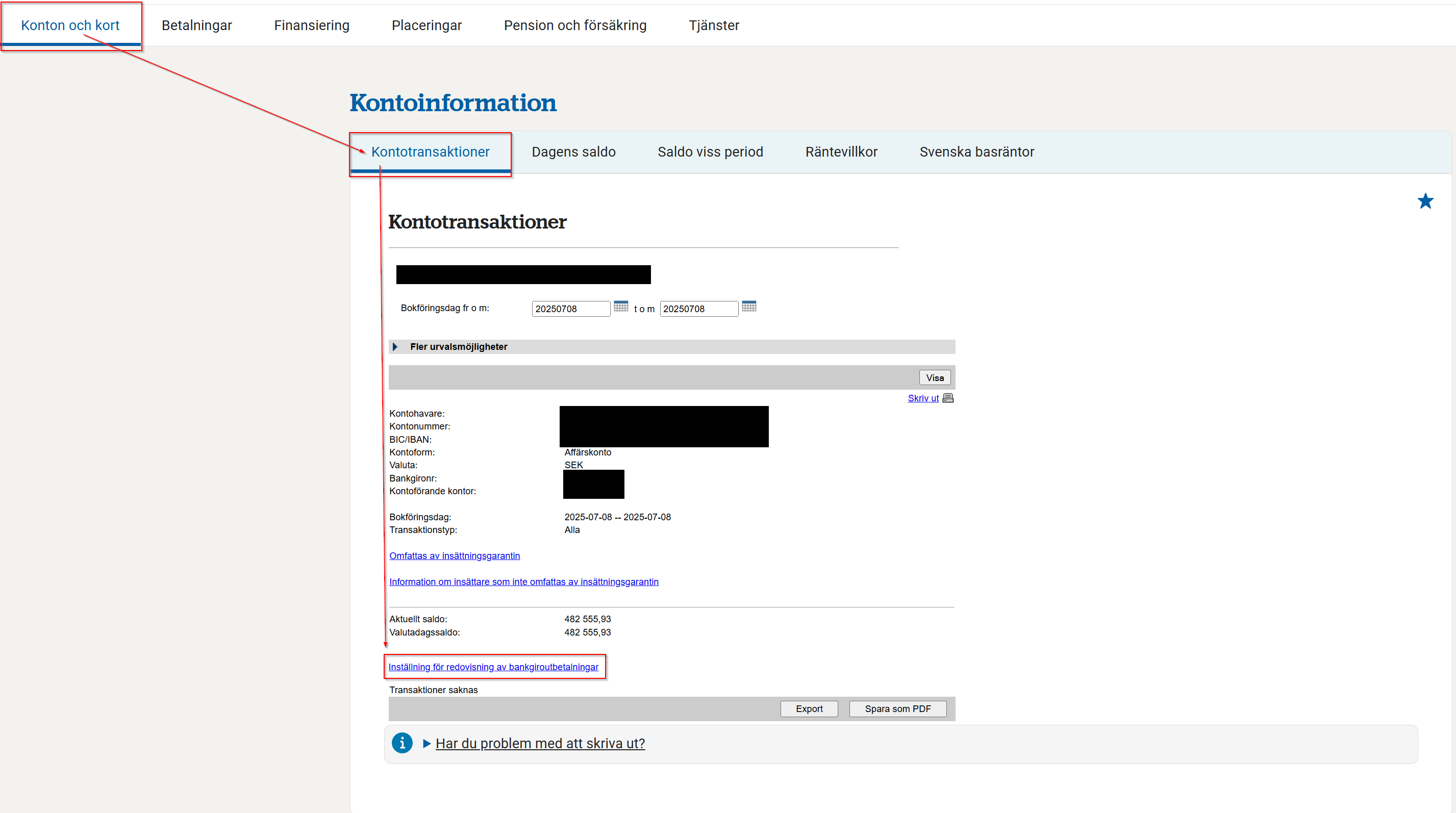Click the t o m date input field

pyautogui.click(x=698, y=309)
